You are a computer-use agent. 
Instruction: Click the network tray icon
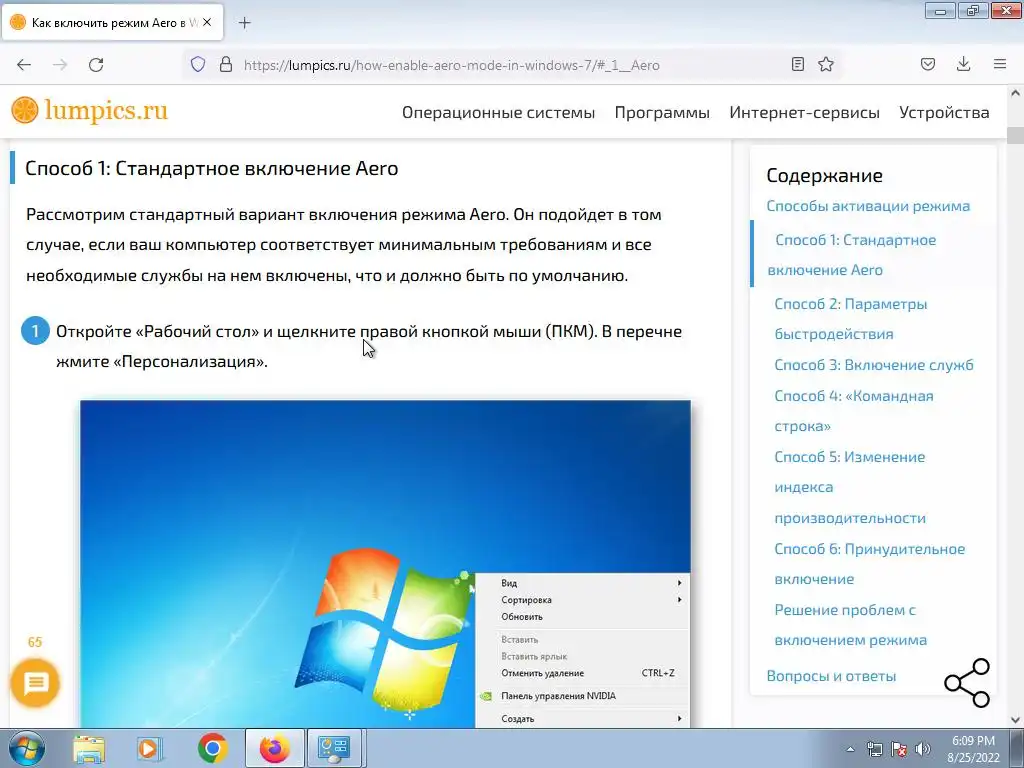874,749
